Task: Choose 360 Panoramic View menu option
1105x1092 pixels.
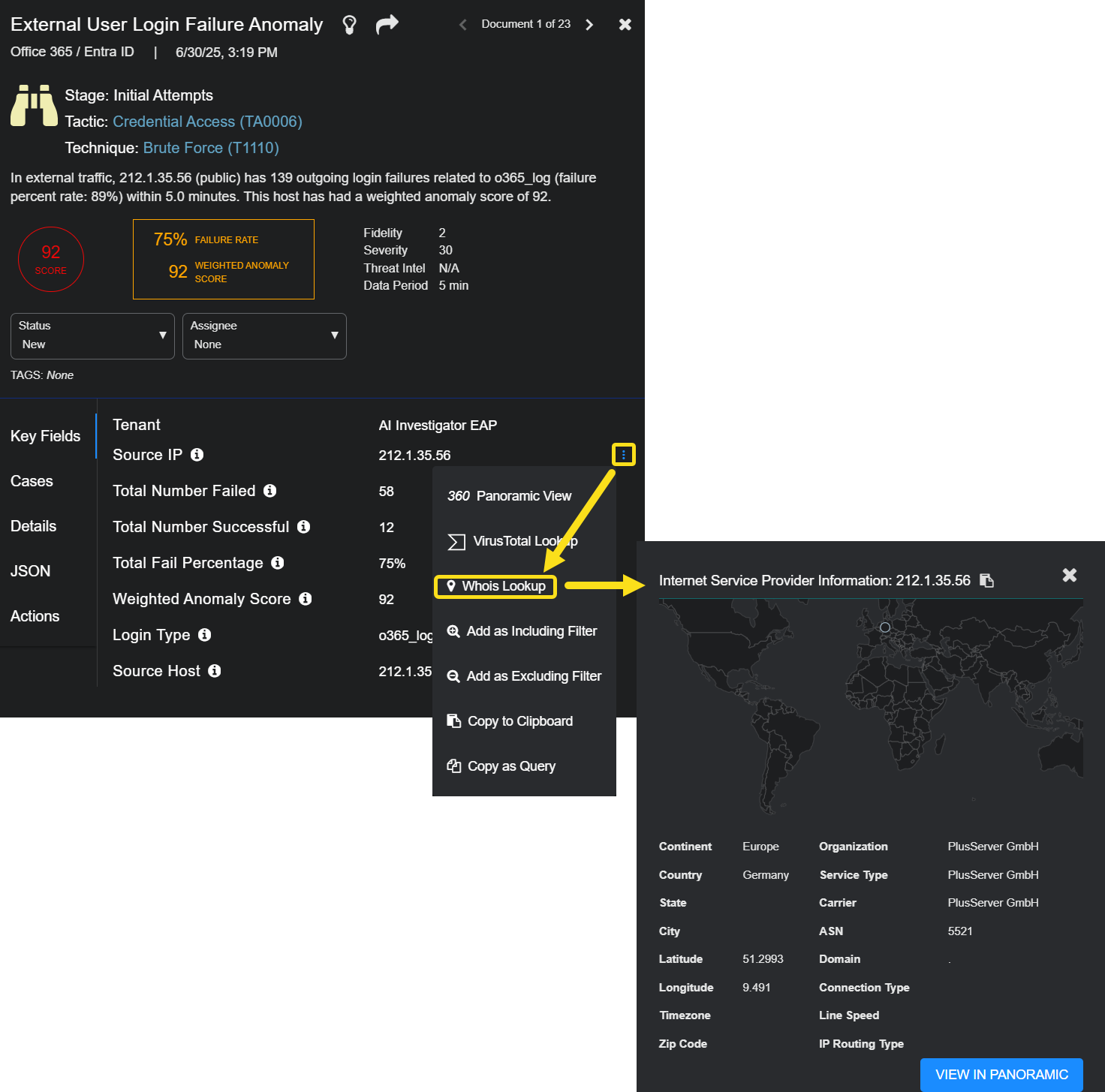Action: (510, 496)
